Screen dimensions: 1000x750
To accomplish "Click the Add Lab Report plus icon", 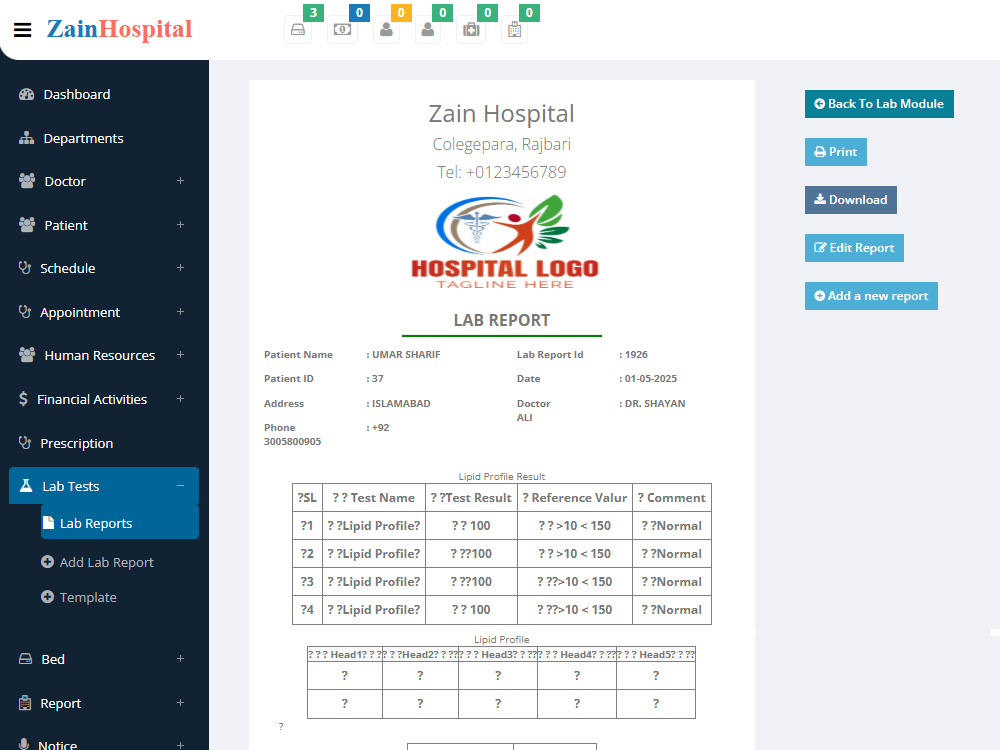I will click(47, 562).
